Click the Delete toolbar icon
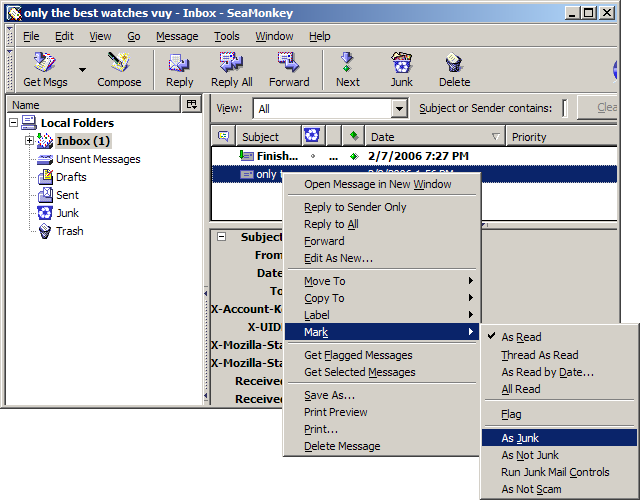 coord(454,69)
